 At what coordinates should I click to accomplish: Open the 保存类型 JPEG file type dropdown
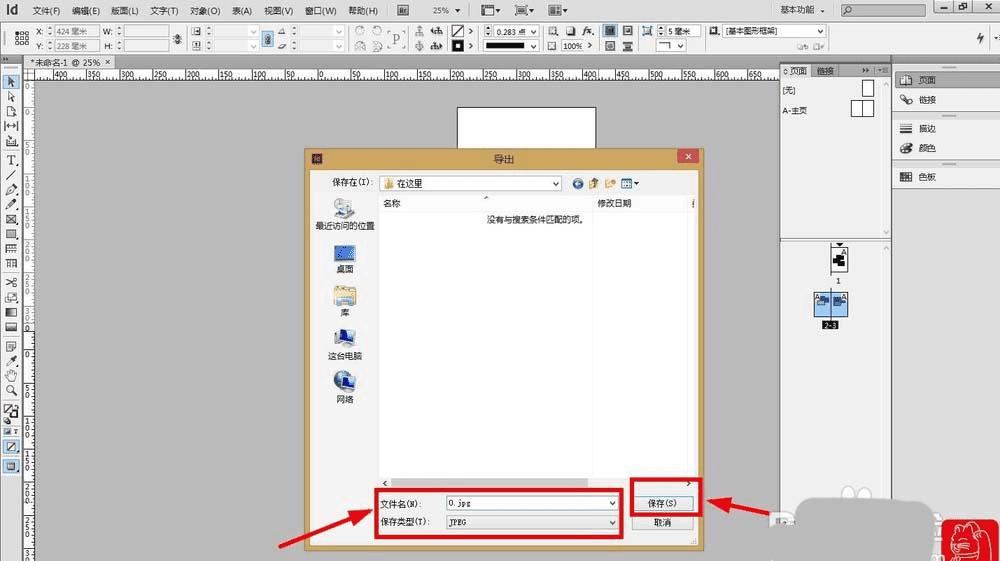coord(532,522)
